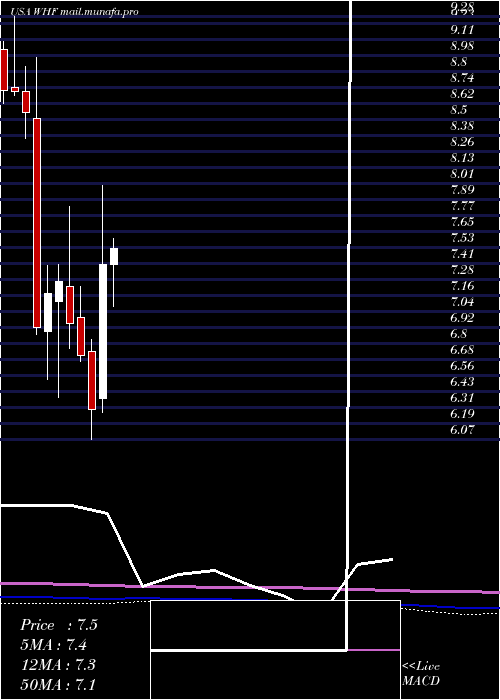This screenshot has height=700, width=500.
Task: Click the 8.26 price axis label
Action: pyautogui.click(x=462, y=142)
